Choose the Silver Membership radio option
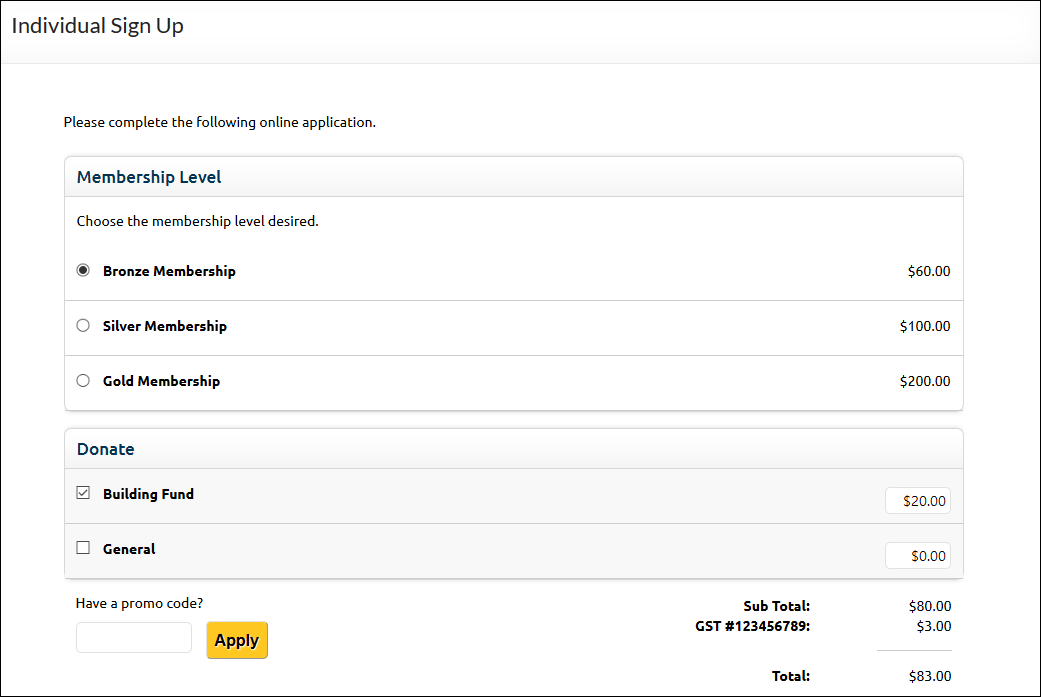This screenshot has width=1041, height=697. point(83,326)
